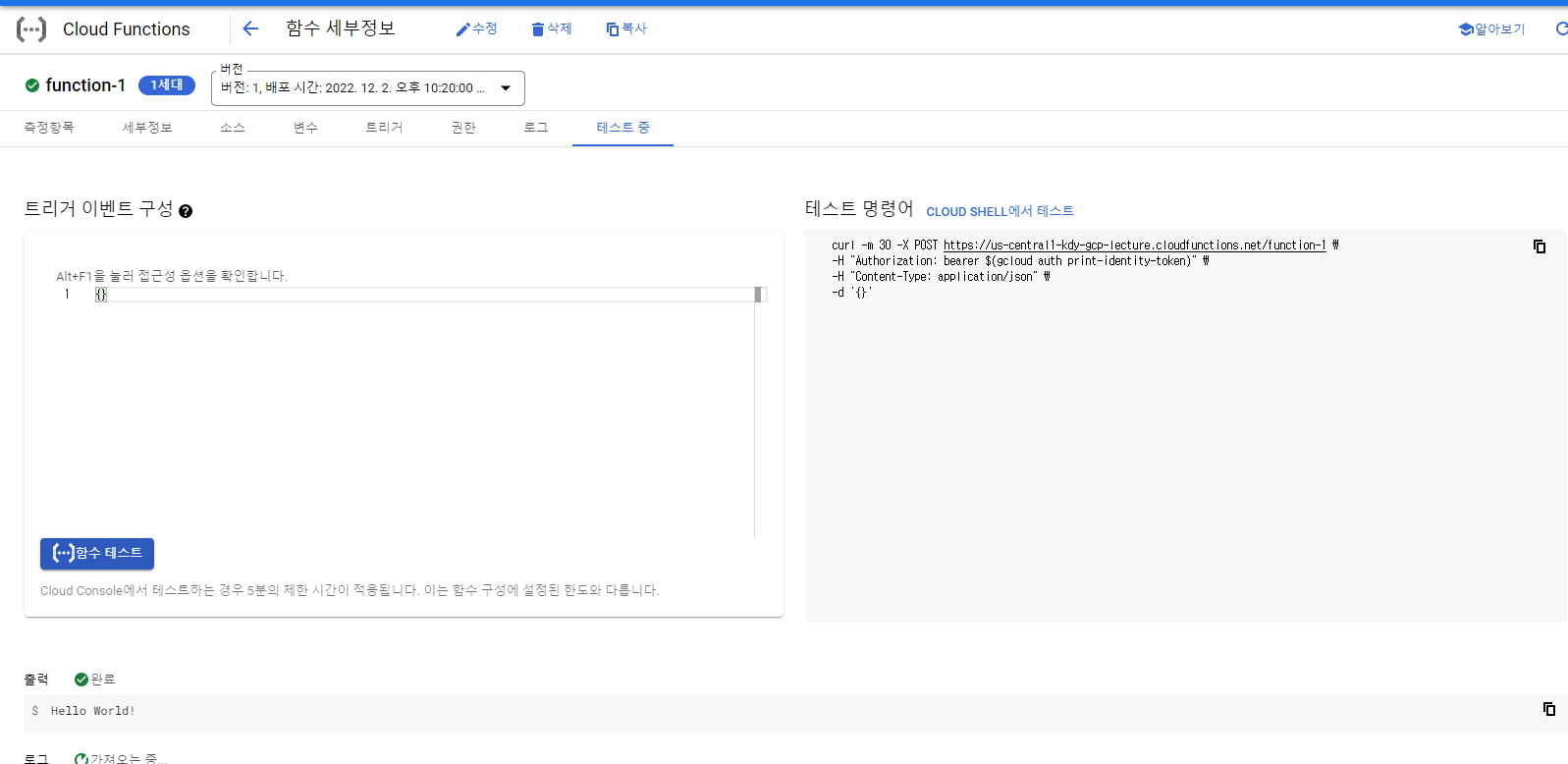Switch to the 소스 tab
The height and width of the screenshot is (764, 1568).
233,128
